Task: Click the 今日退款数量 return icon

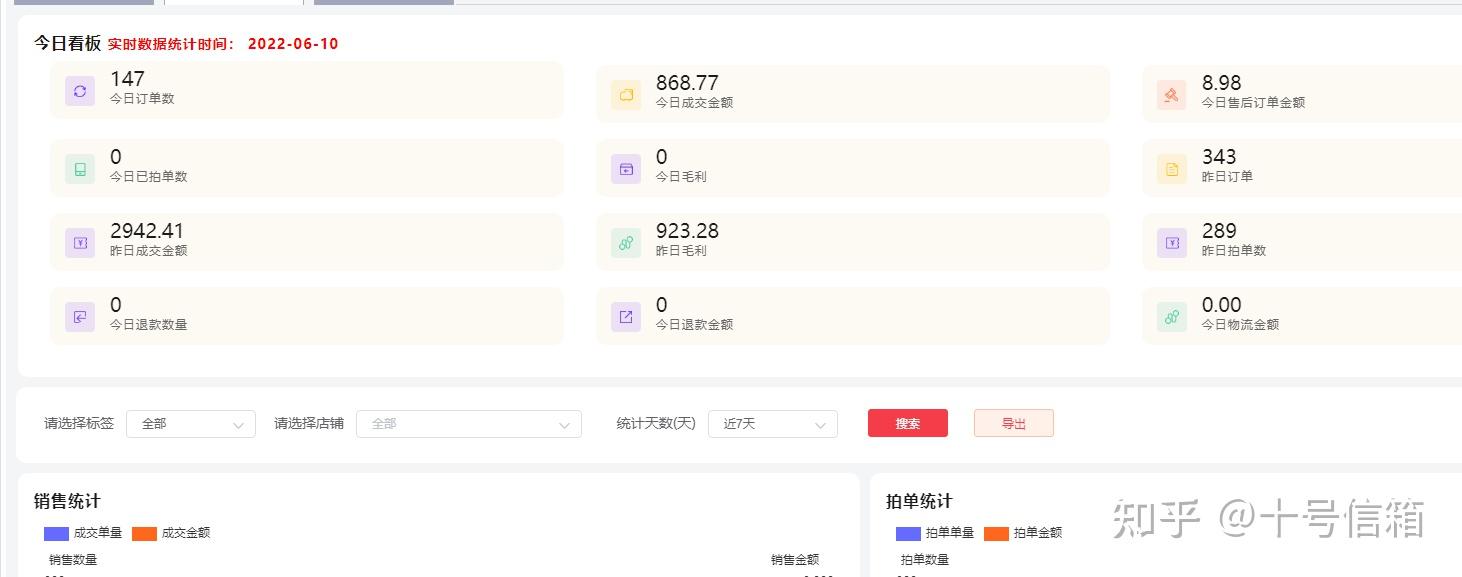Action: (80, 317)
